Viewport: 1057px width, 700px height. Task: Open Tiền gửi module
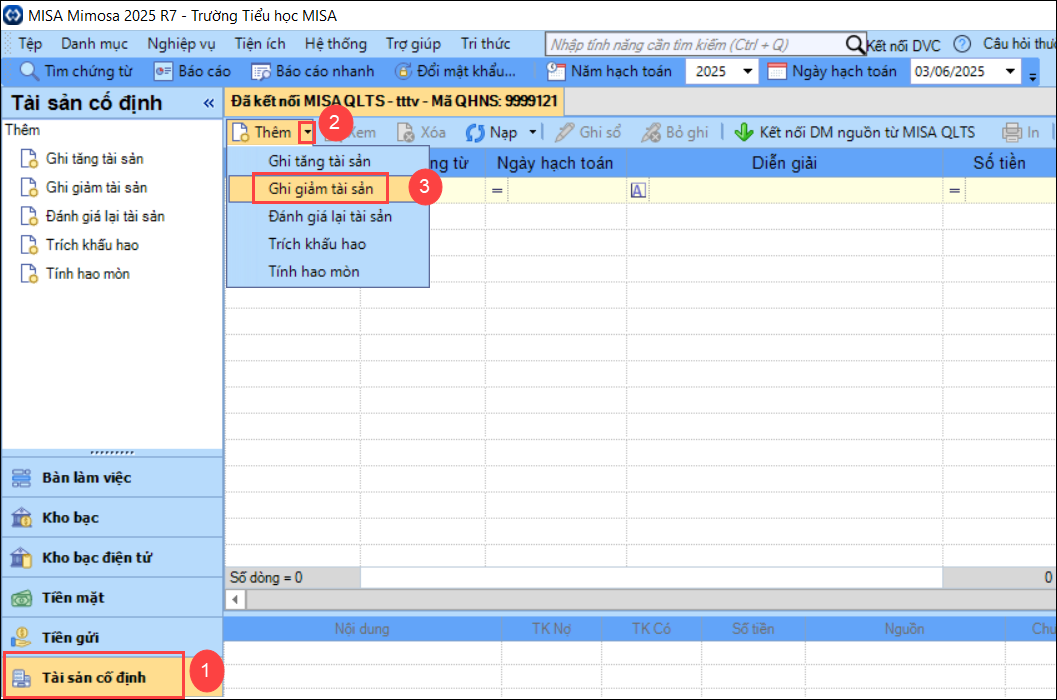point(112,637)
